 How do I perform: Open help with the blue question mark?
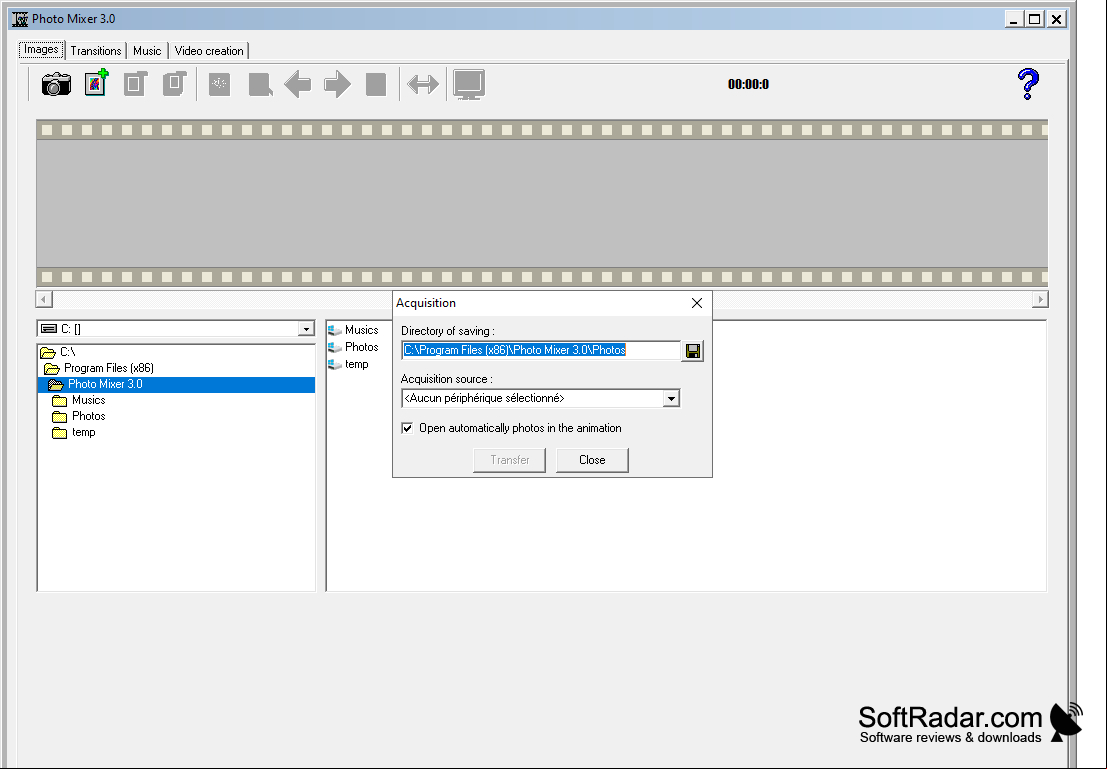[1028, 84]
